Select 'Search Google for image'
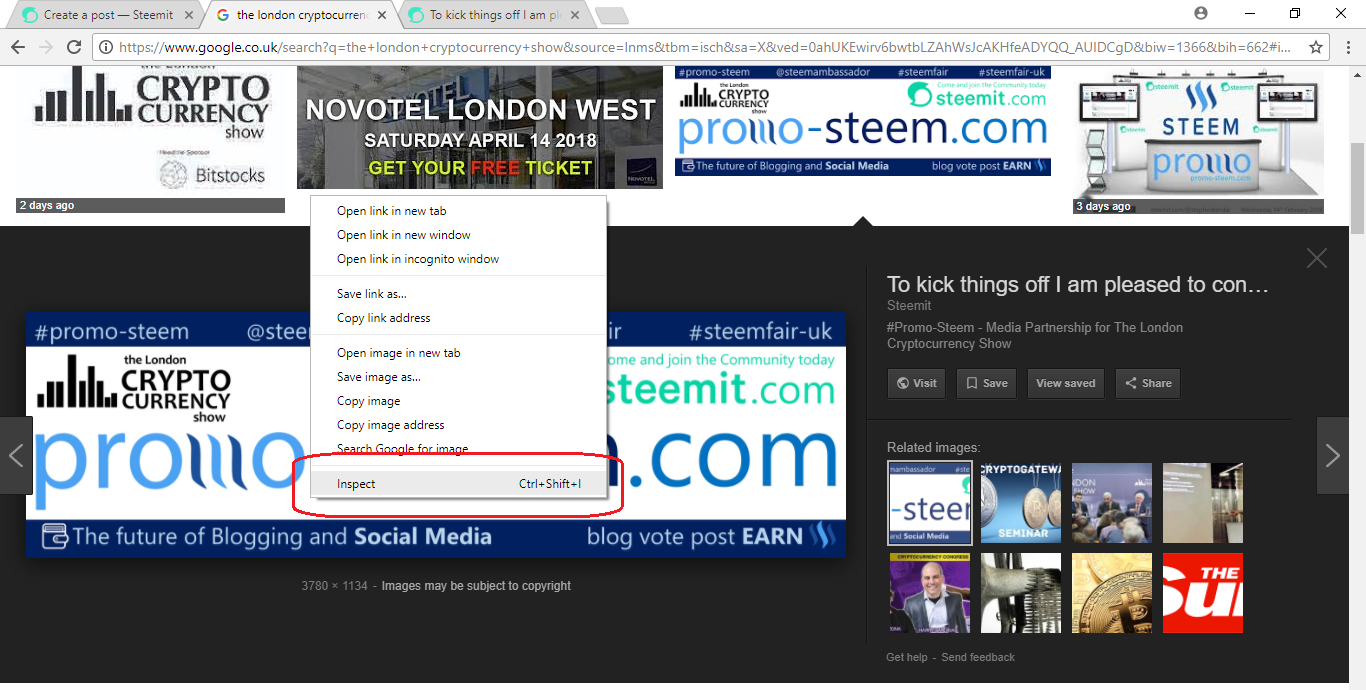 pos(458,449)
